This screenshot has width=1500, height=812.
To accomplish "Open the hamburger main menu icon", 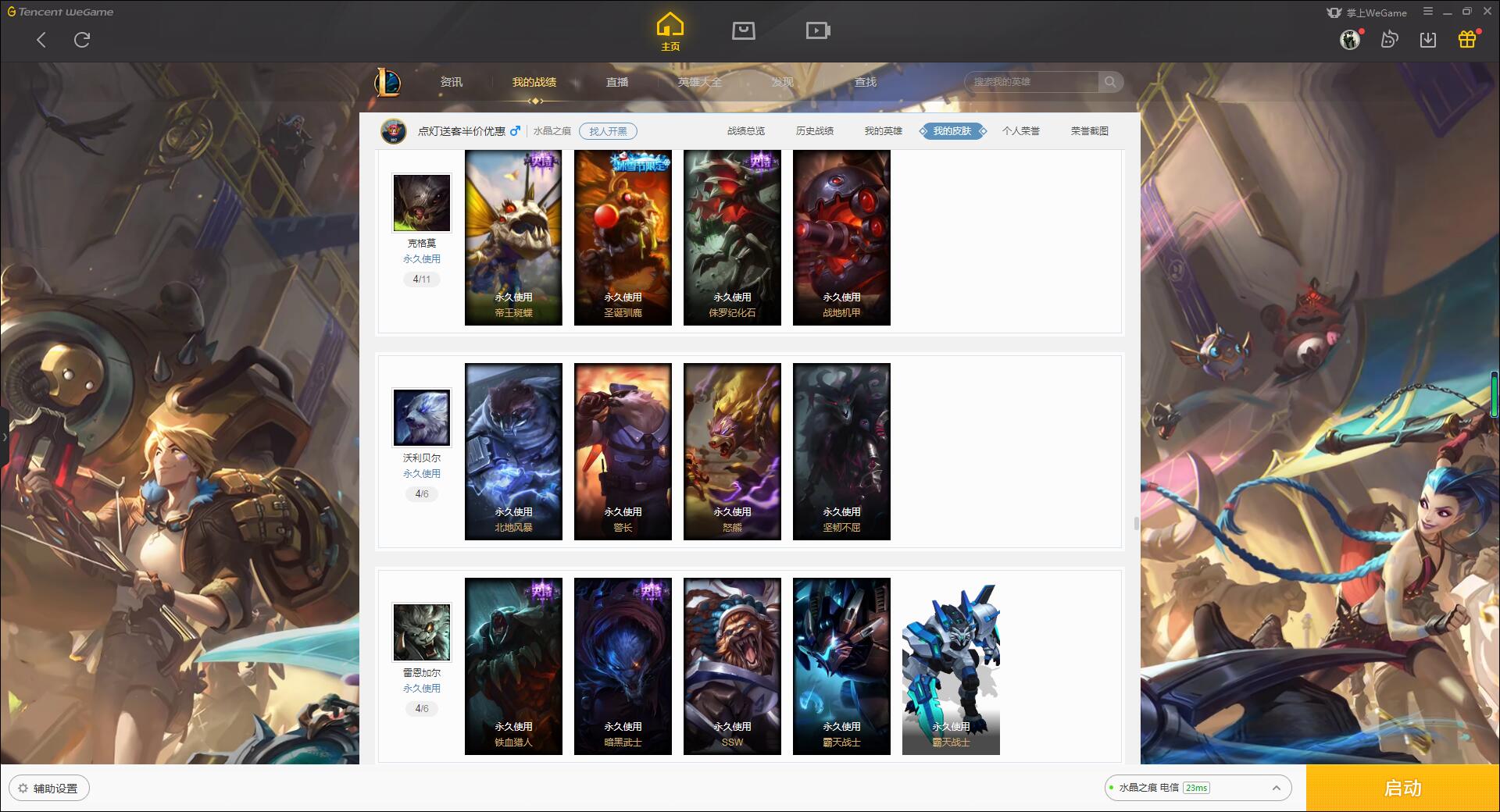I will (1428, 12).
